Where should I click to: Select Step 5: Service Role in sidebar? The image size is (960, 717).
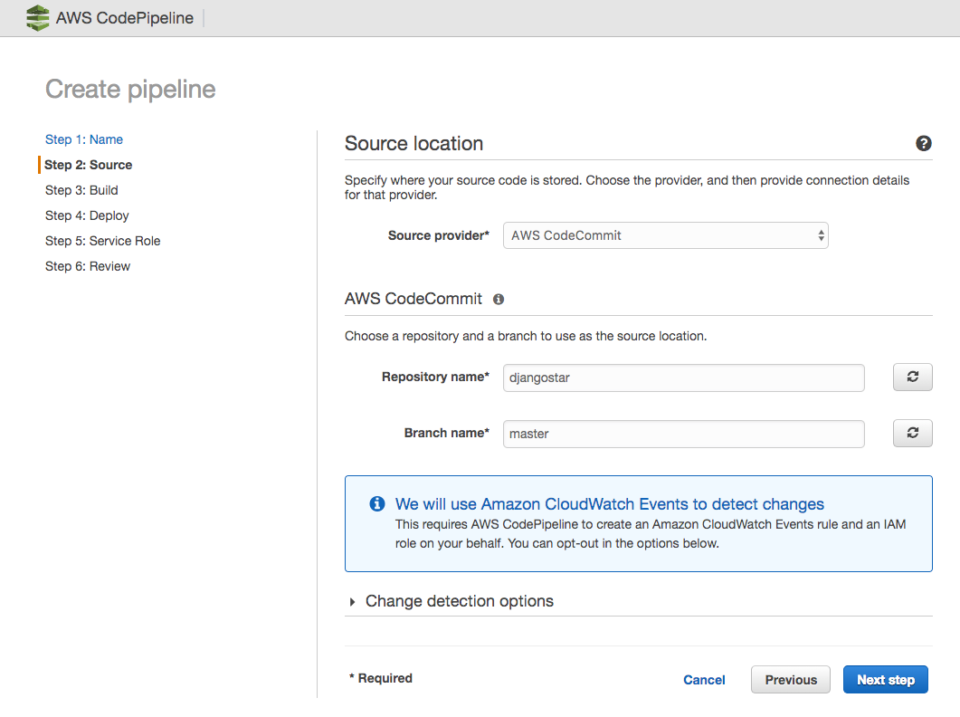(x=102, y=241)
